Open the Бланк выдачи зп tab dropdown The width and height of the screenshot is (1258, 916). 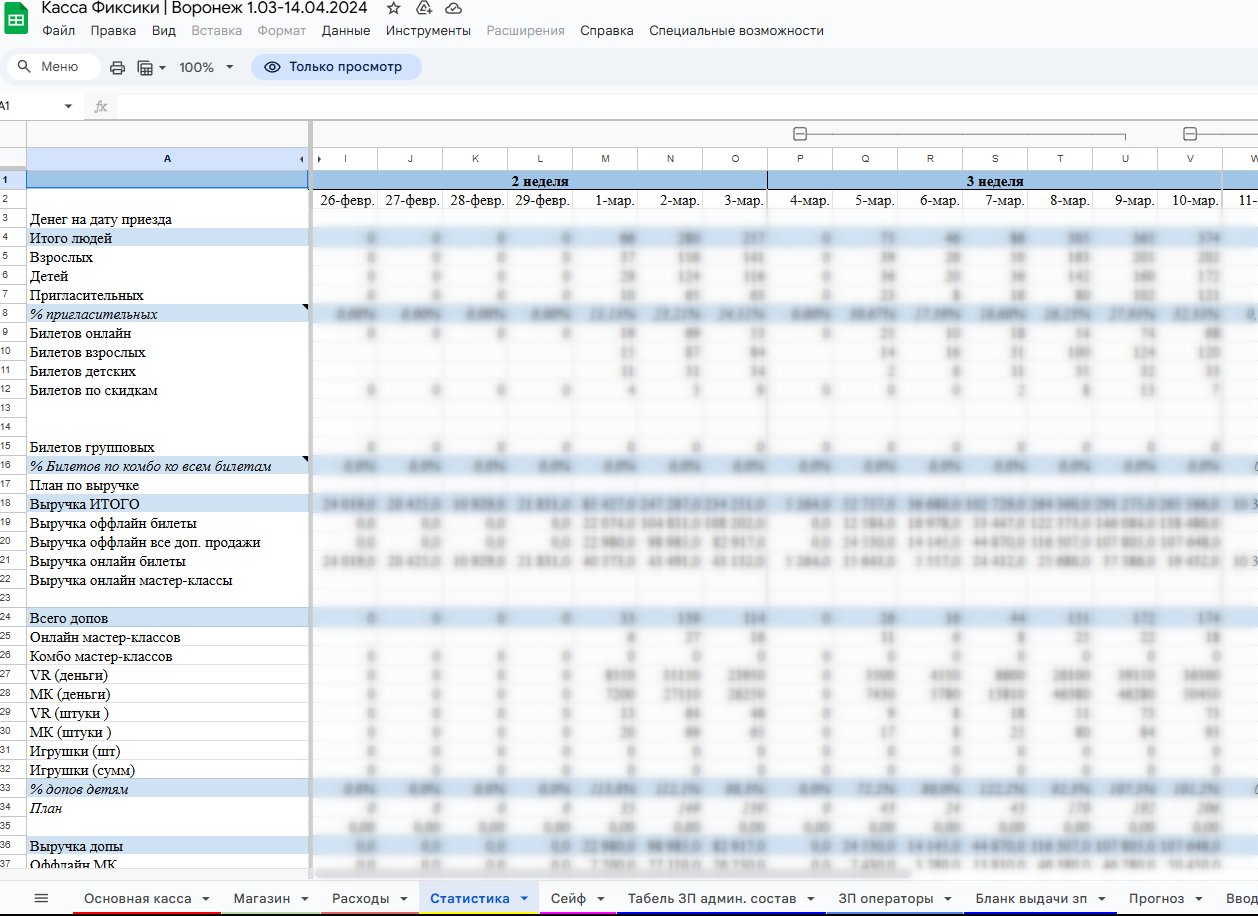(x=1102, y=898)
